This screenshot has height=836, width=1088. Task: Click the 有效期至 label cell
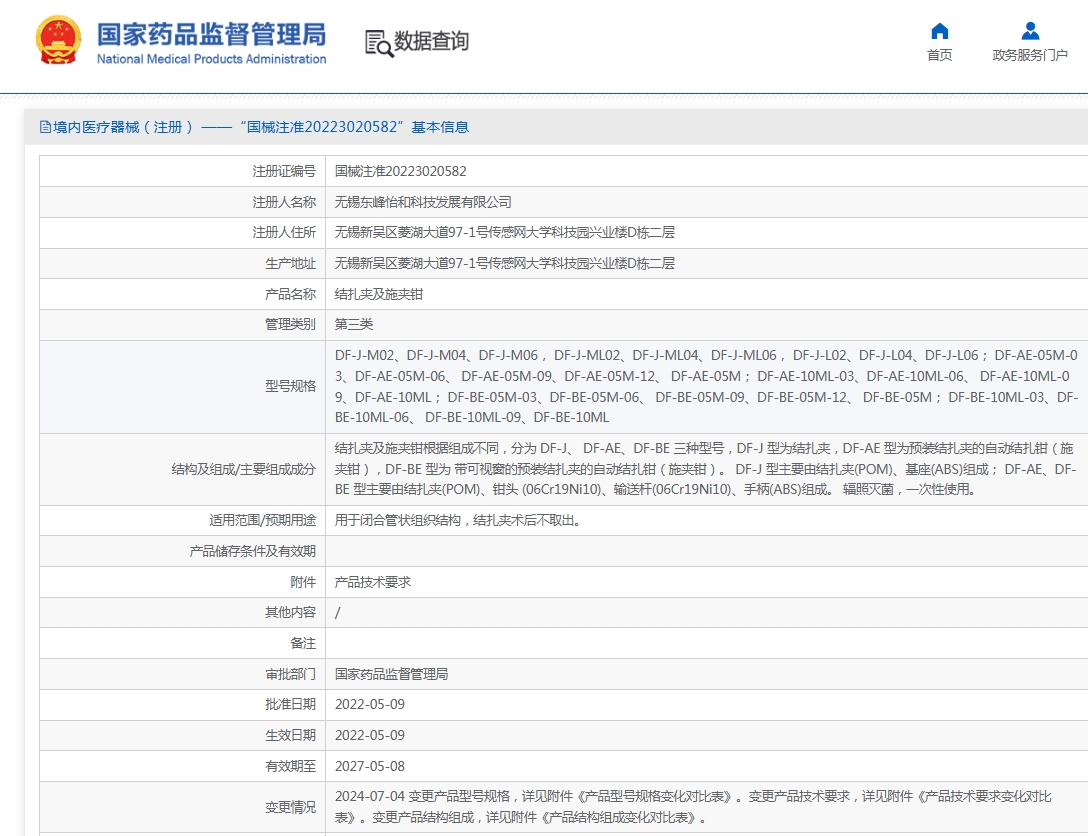pyautogui.click(x=182, y=766)
